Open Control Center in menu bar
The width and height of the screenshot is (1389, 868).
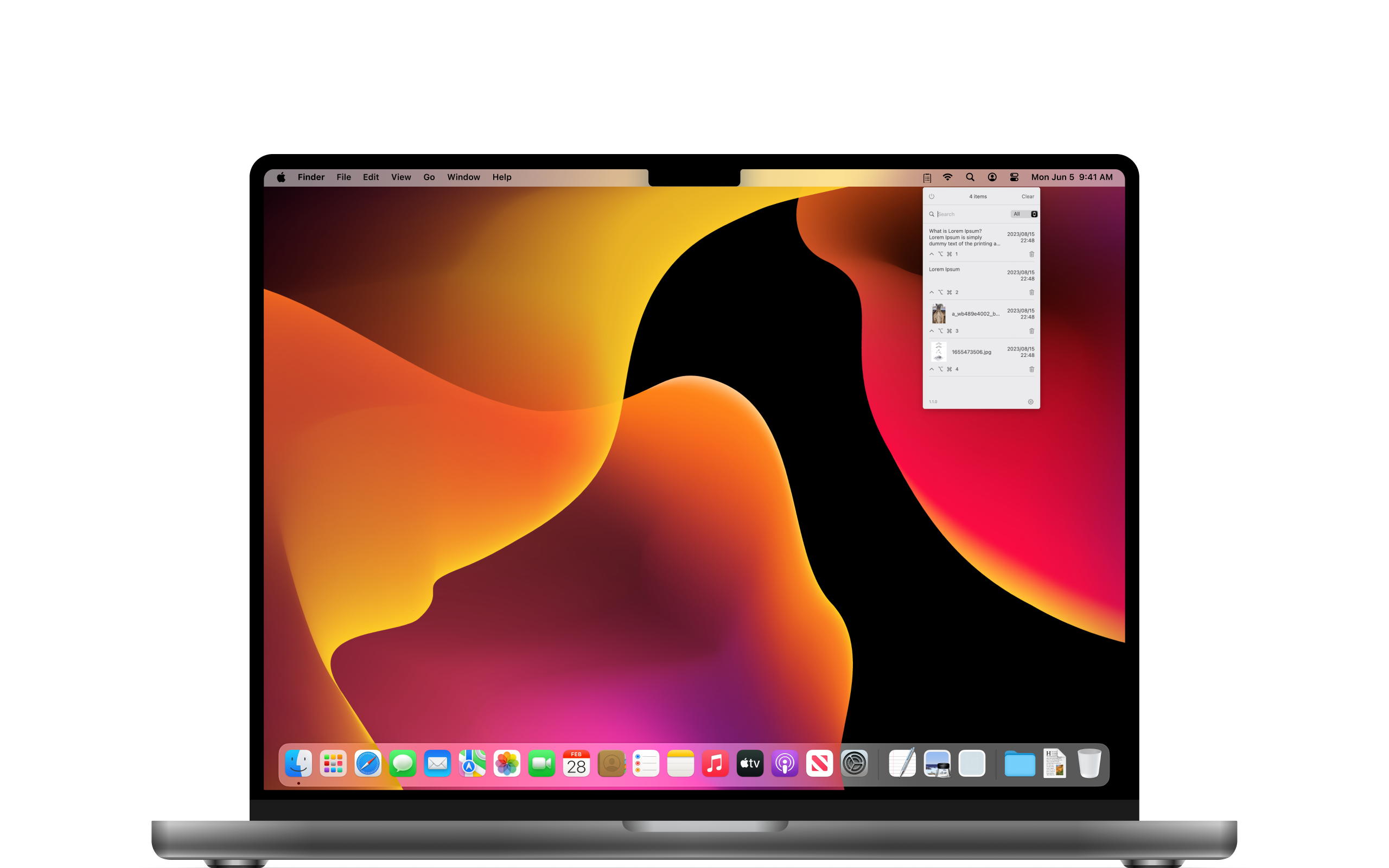[x=1014, y=177]
